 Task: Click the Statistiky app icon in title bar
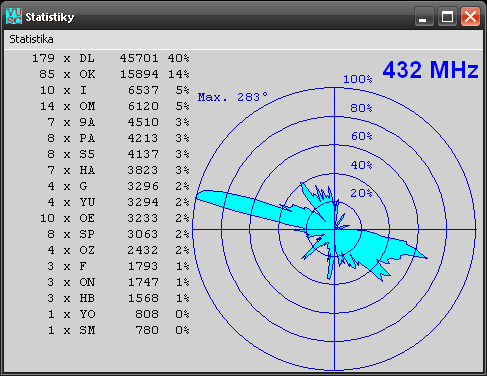pyautogui.click(x=14, y=17)
